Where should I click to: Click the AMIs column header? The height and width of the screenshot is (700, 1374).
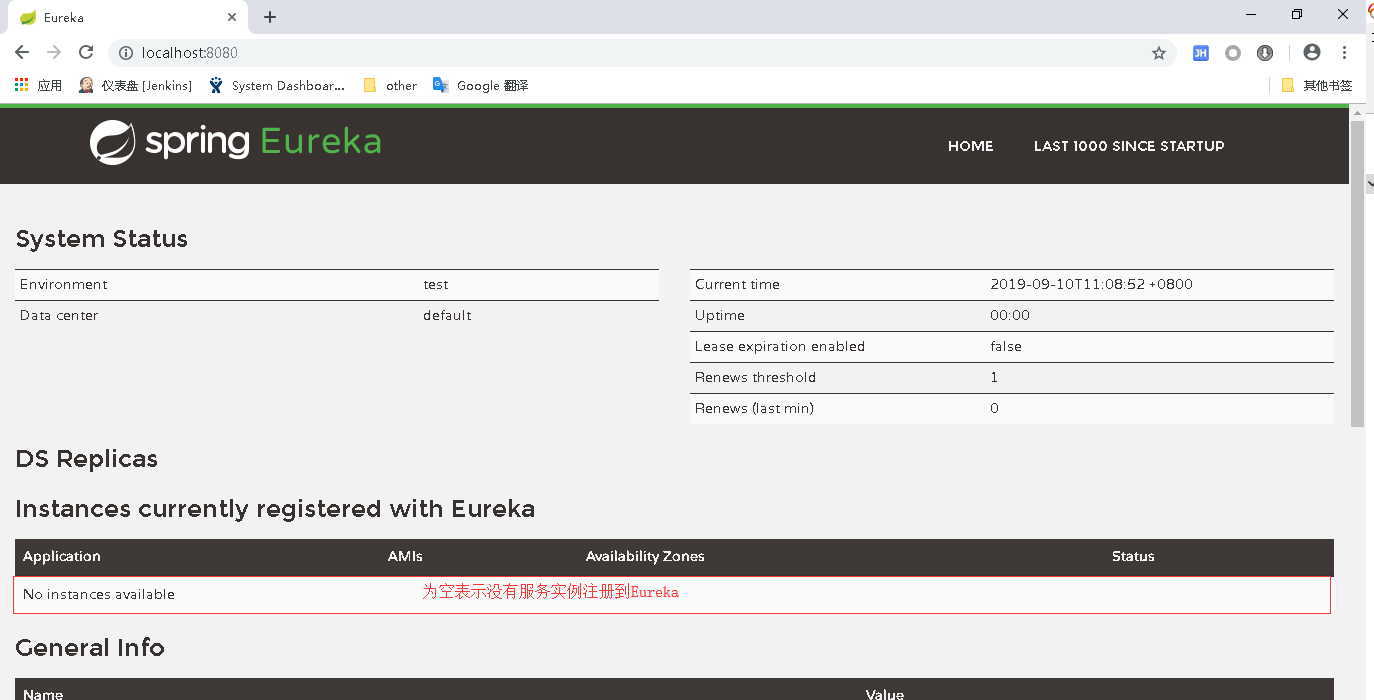click(x=405, y=557)
